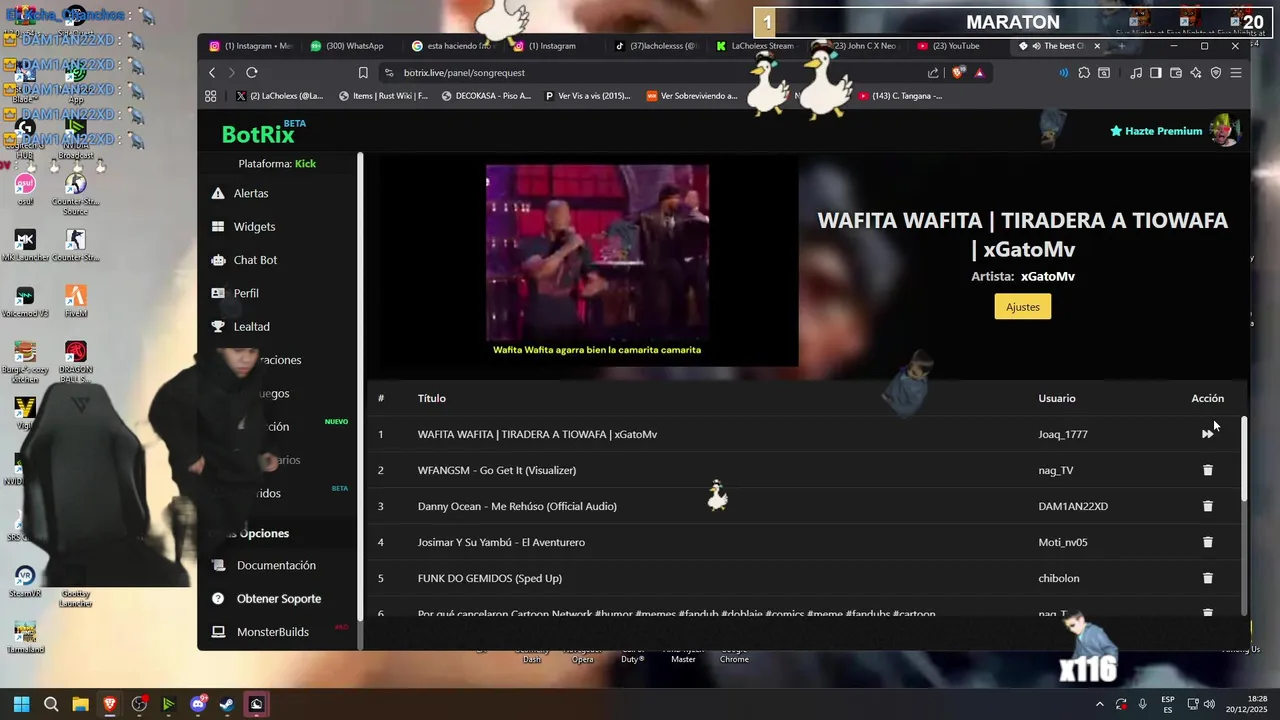Click the Ajustes button
Viewport: 1280px width, 720px height.
[x=1022, y=307]
